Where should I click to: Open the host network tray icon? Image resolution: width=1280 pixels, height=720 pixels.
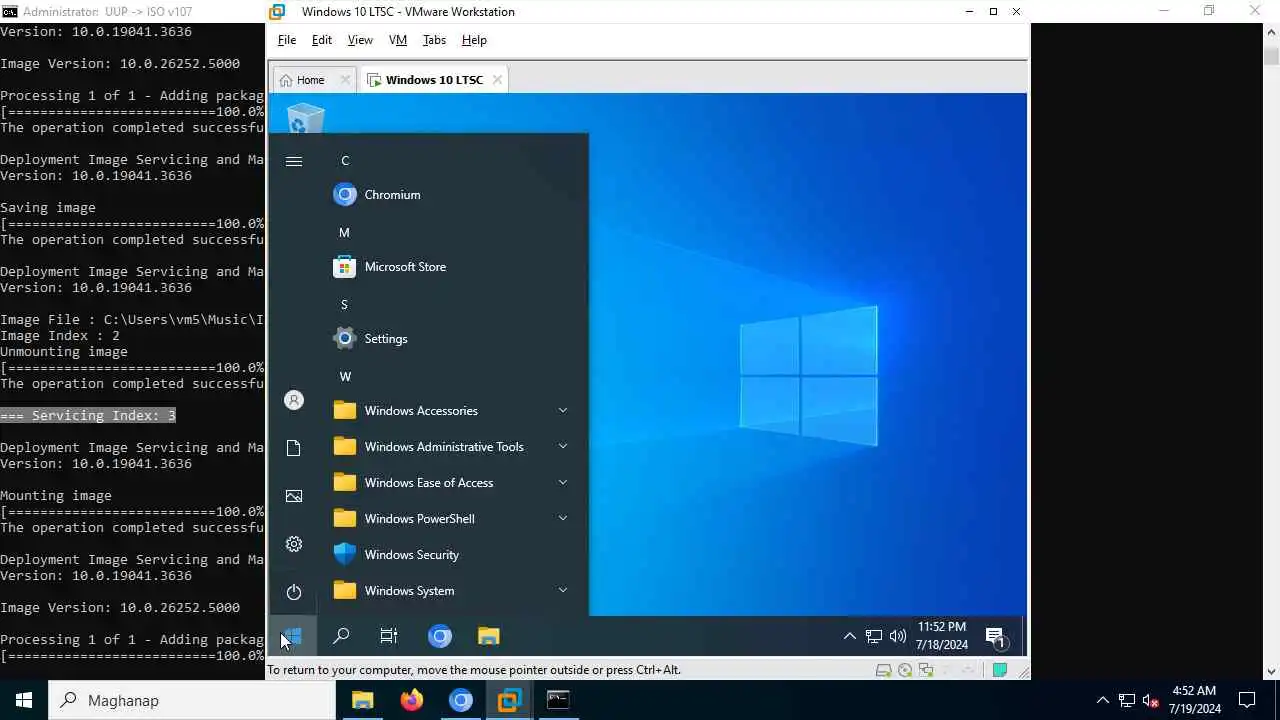click(x=1126, y=700)
